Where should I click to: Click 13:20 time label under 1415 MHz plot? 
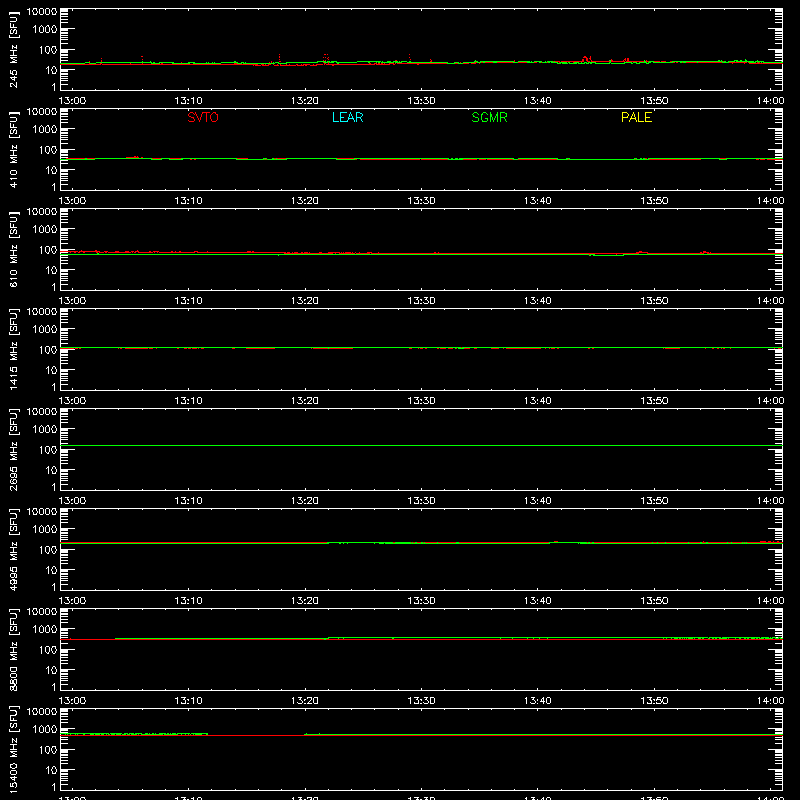[305, 401]
